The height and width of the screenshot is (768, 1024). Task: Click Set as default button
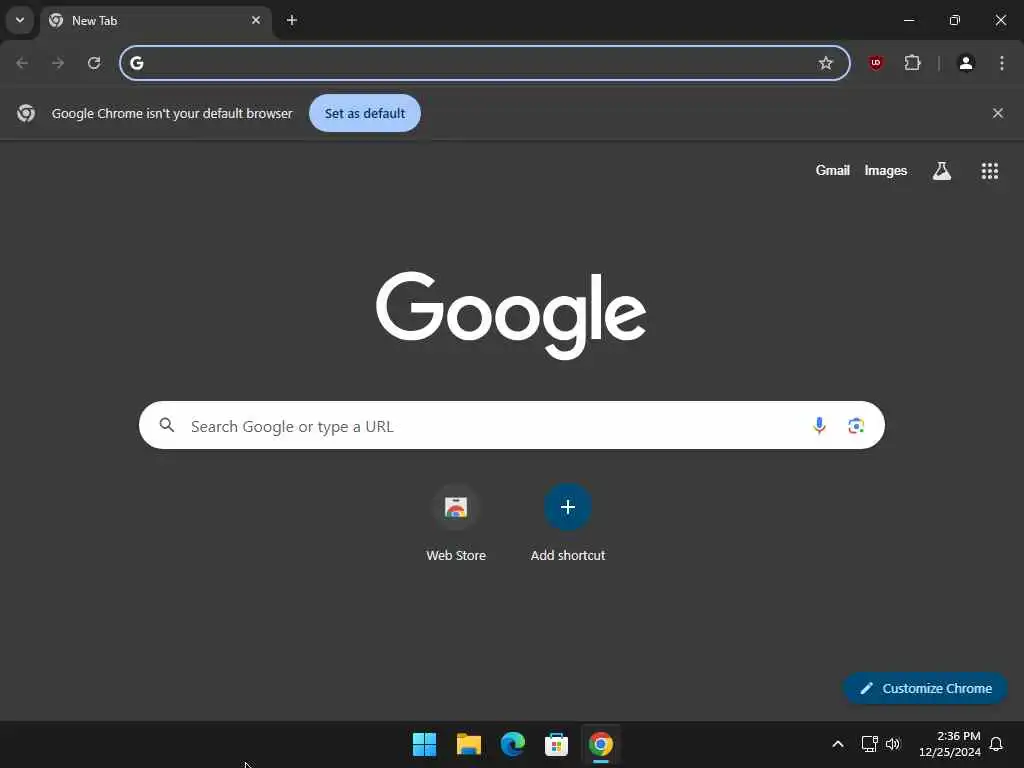coord(365,113)
